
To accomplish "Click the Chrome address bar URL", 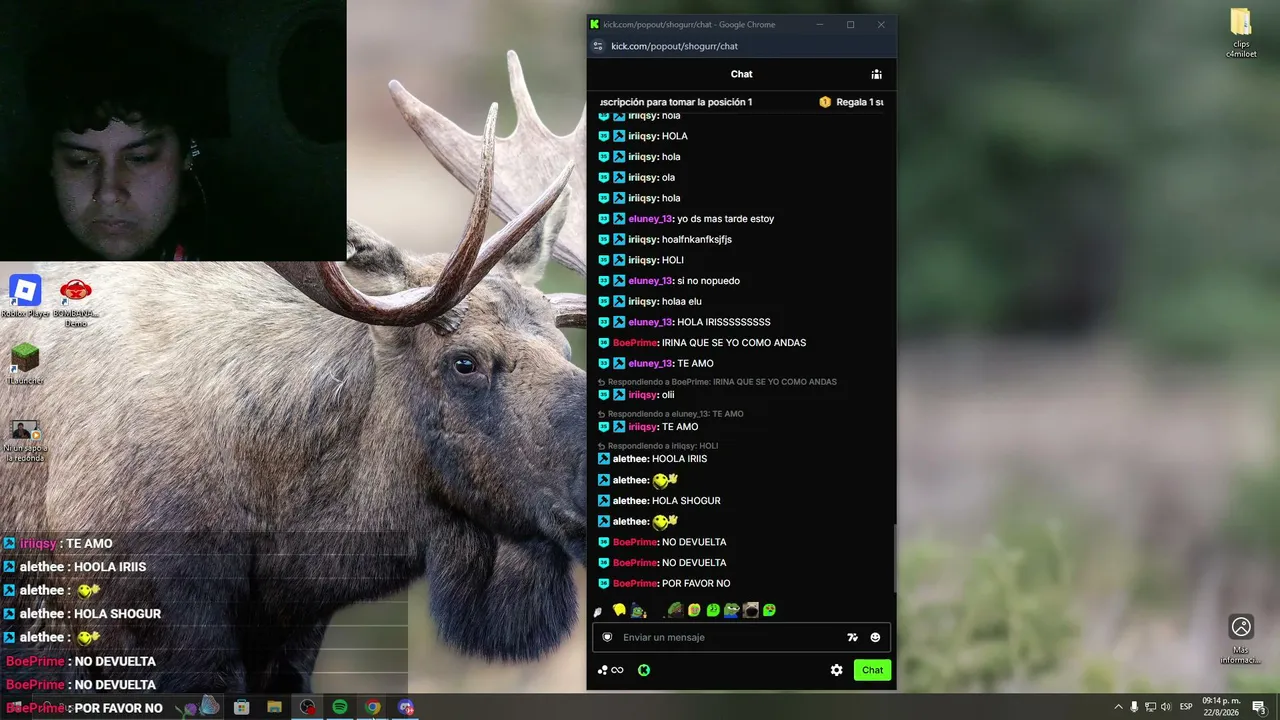I will click(x=675, y=46).
